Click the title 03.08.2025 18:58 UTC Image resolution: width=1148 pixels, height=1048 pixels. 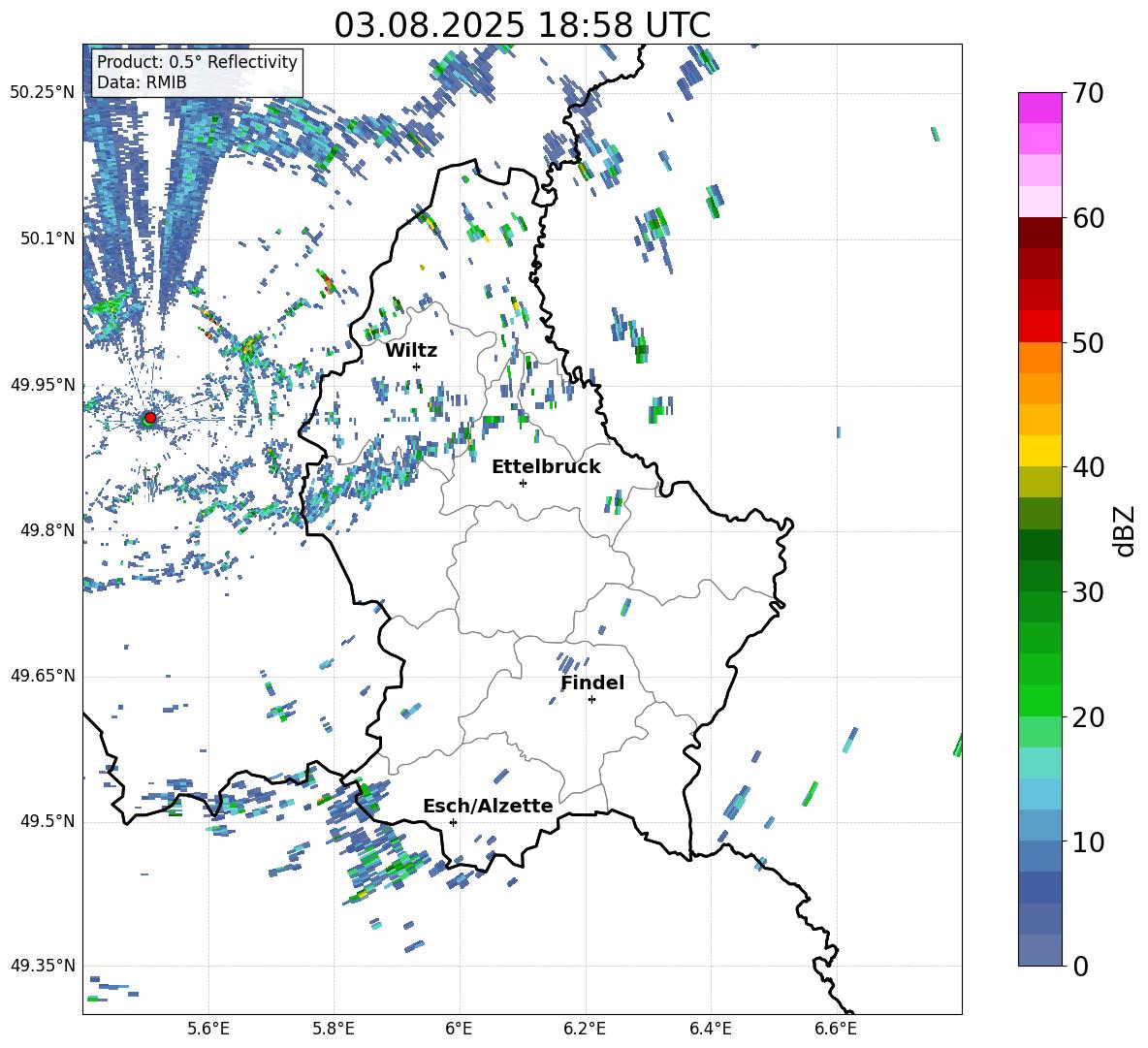tap(522, 25)
